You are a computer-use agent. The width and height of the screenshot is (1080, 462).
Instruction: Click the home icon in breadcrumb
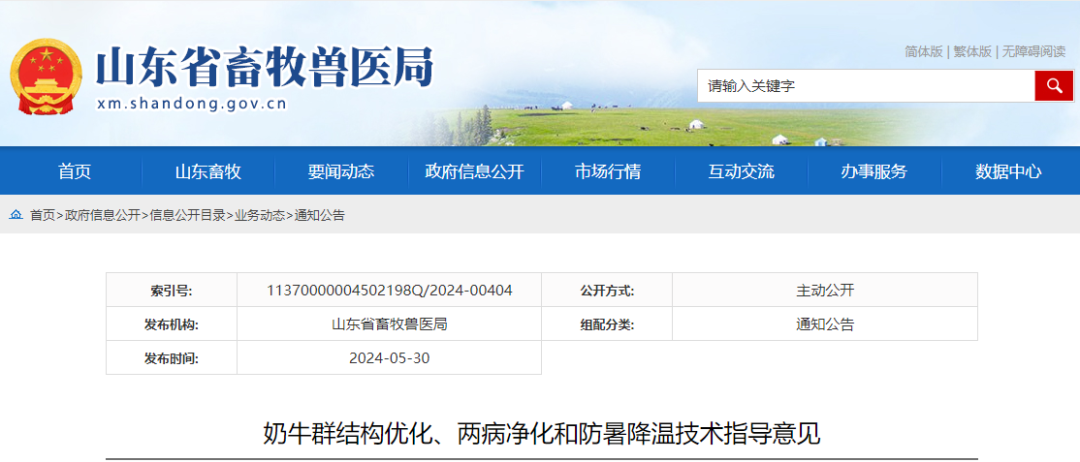tap(17, 215)
